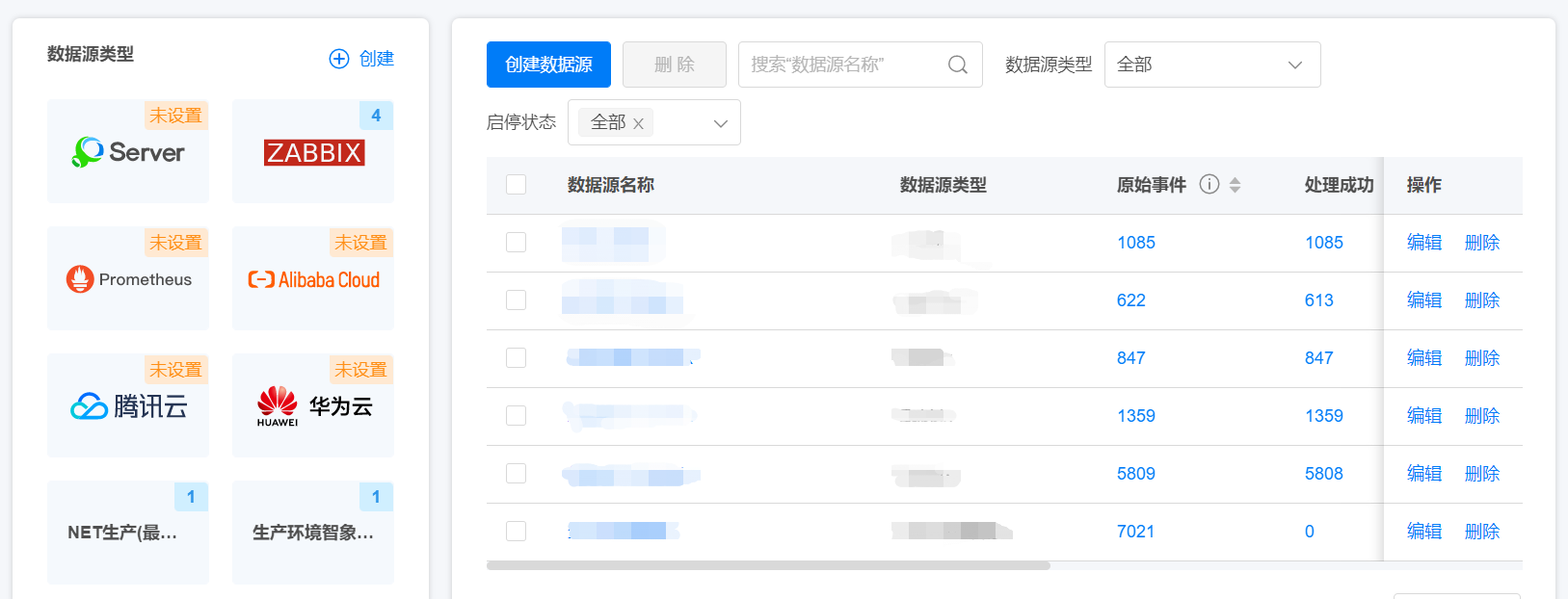Check the row with 1085 original events
The height and width of the screenshot is (599, 1568).
[517, 242]
